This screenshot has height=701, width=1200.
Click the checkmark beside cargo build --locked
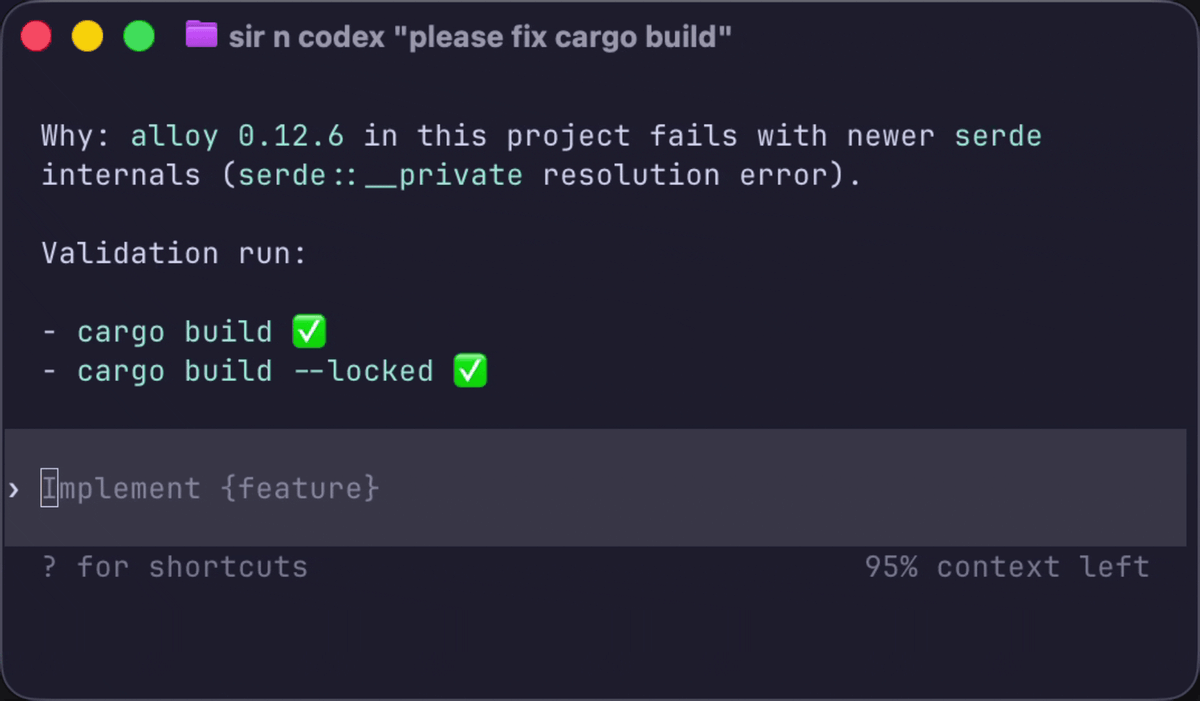point(470,371)
